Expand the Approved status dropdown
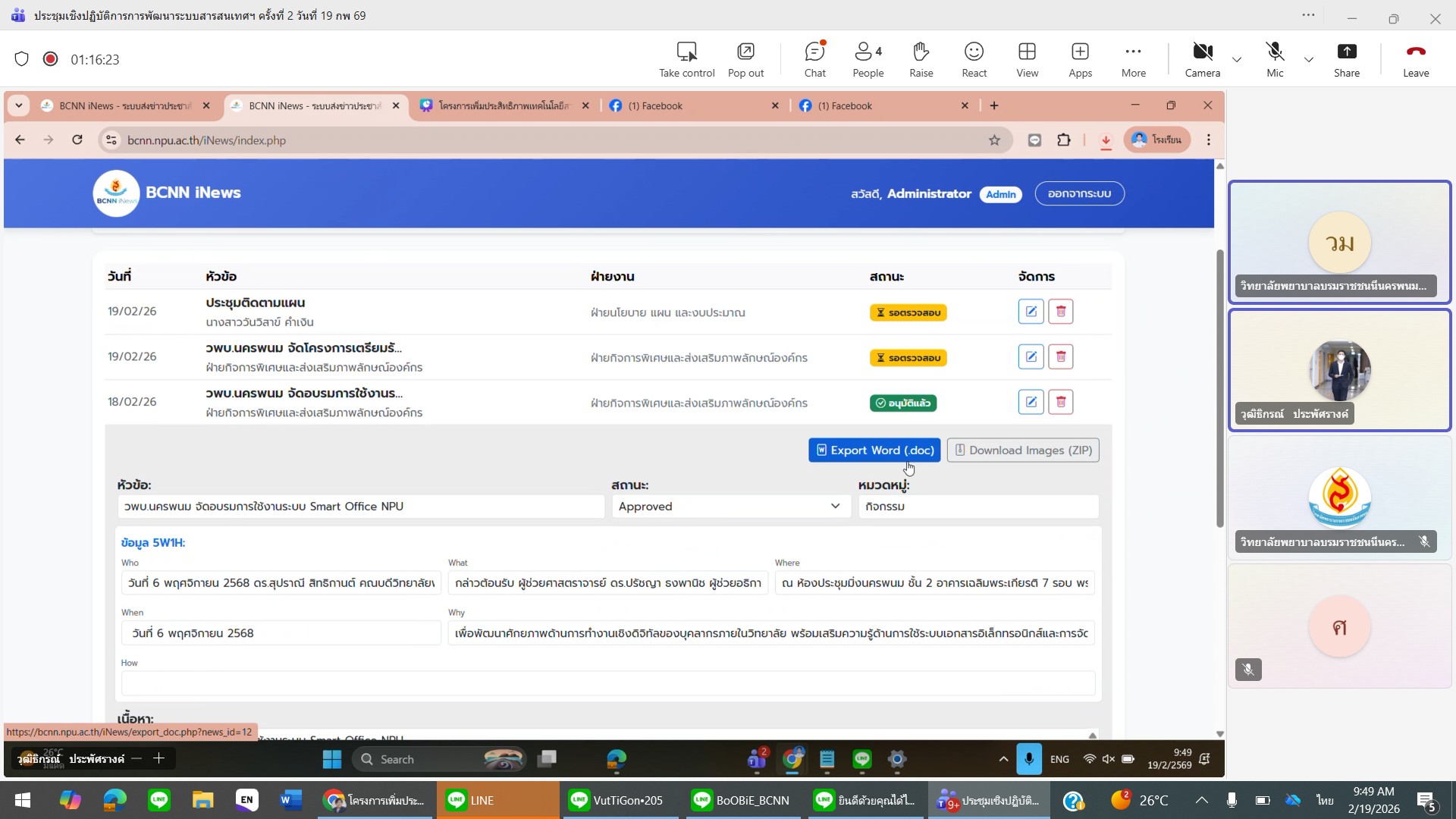 pyautogui.click(x=730, y=507)
